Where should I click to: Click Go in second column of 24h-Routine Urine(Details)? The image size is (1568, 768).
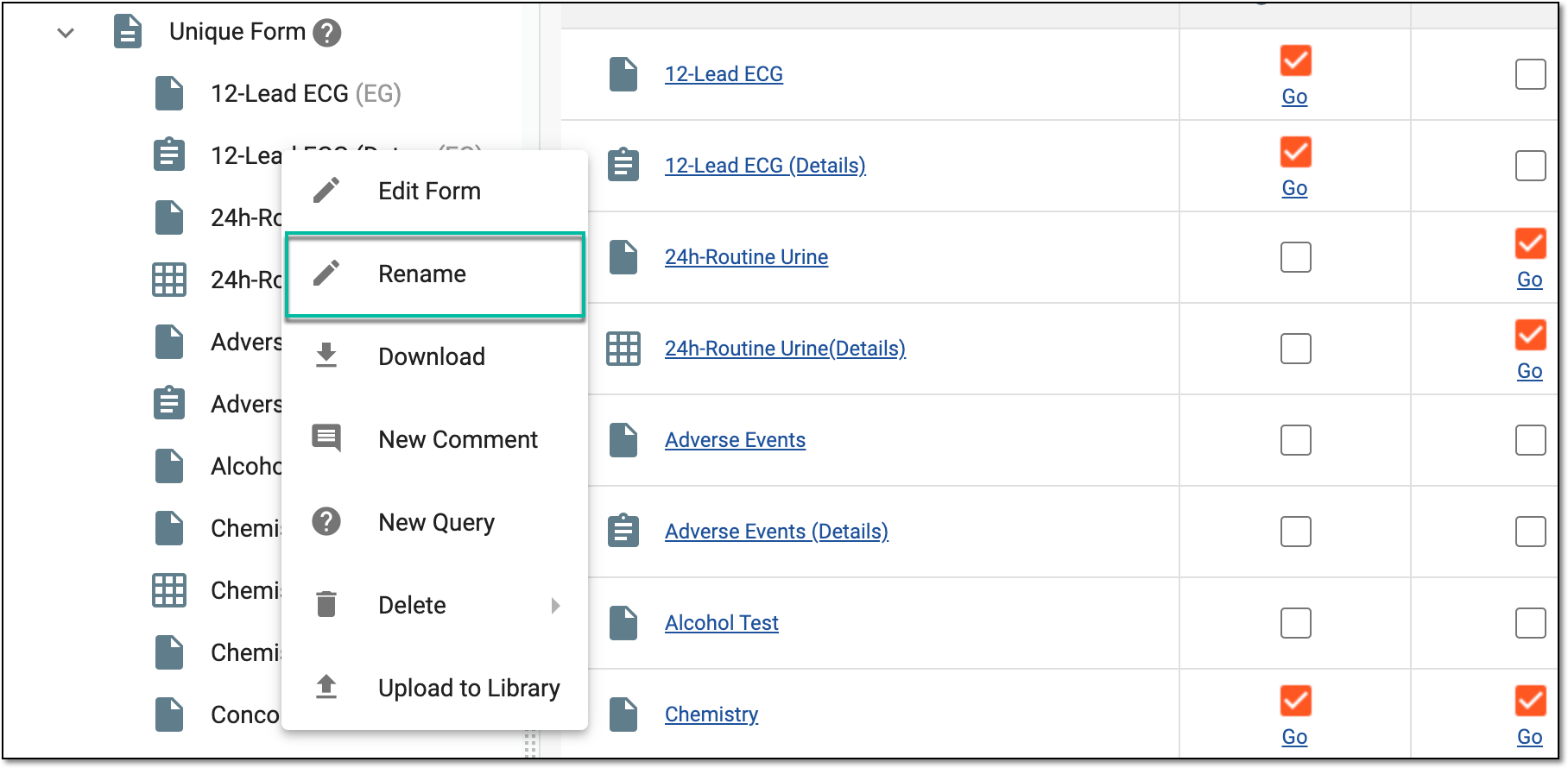[1529, 371]
